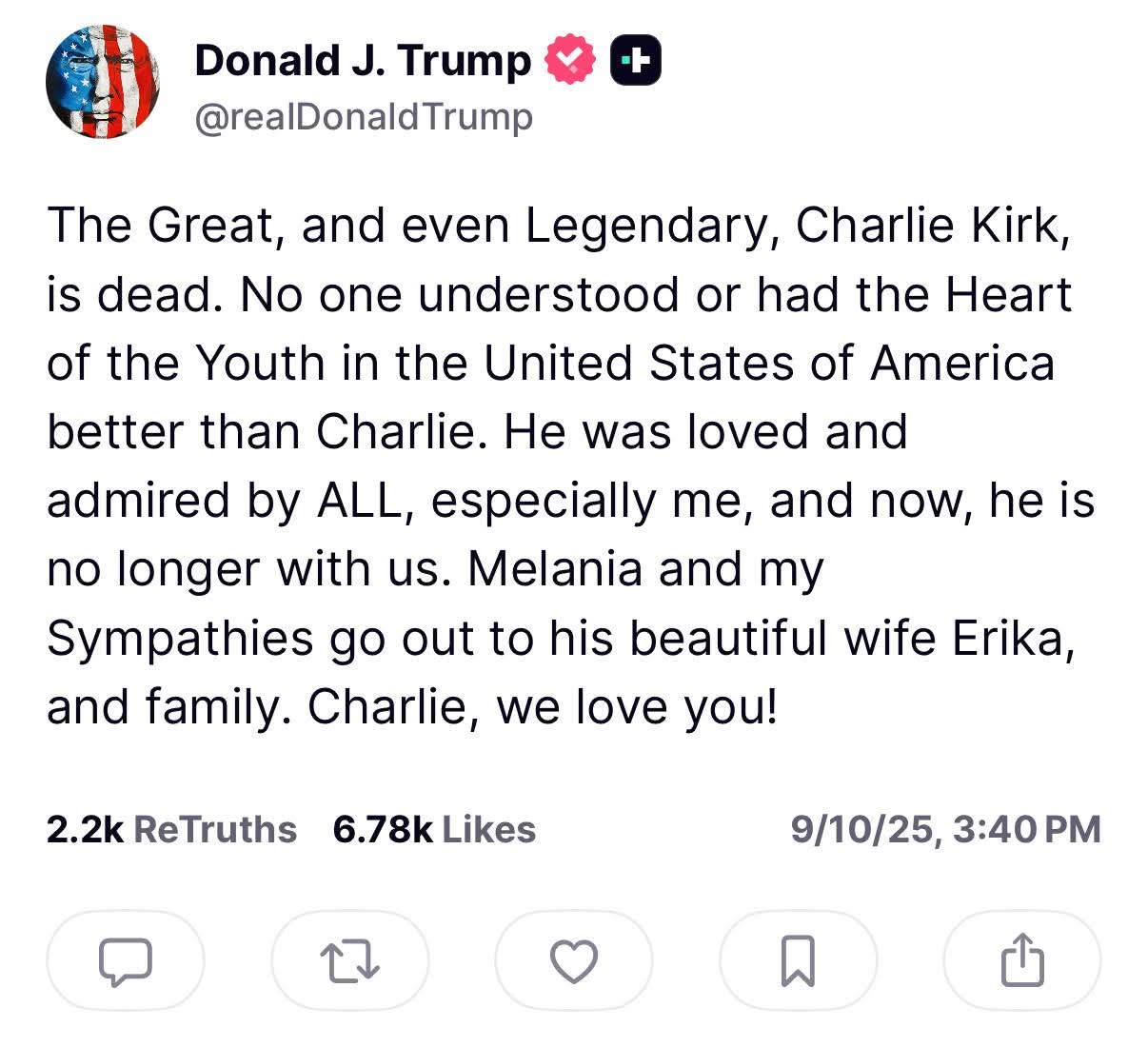Viewport: 1148px width, 1047px height.
Task: View the 6.78k Likes list
Action: (434, 829)
